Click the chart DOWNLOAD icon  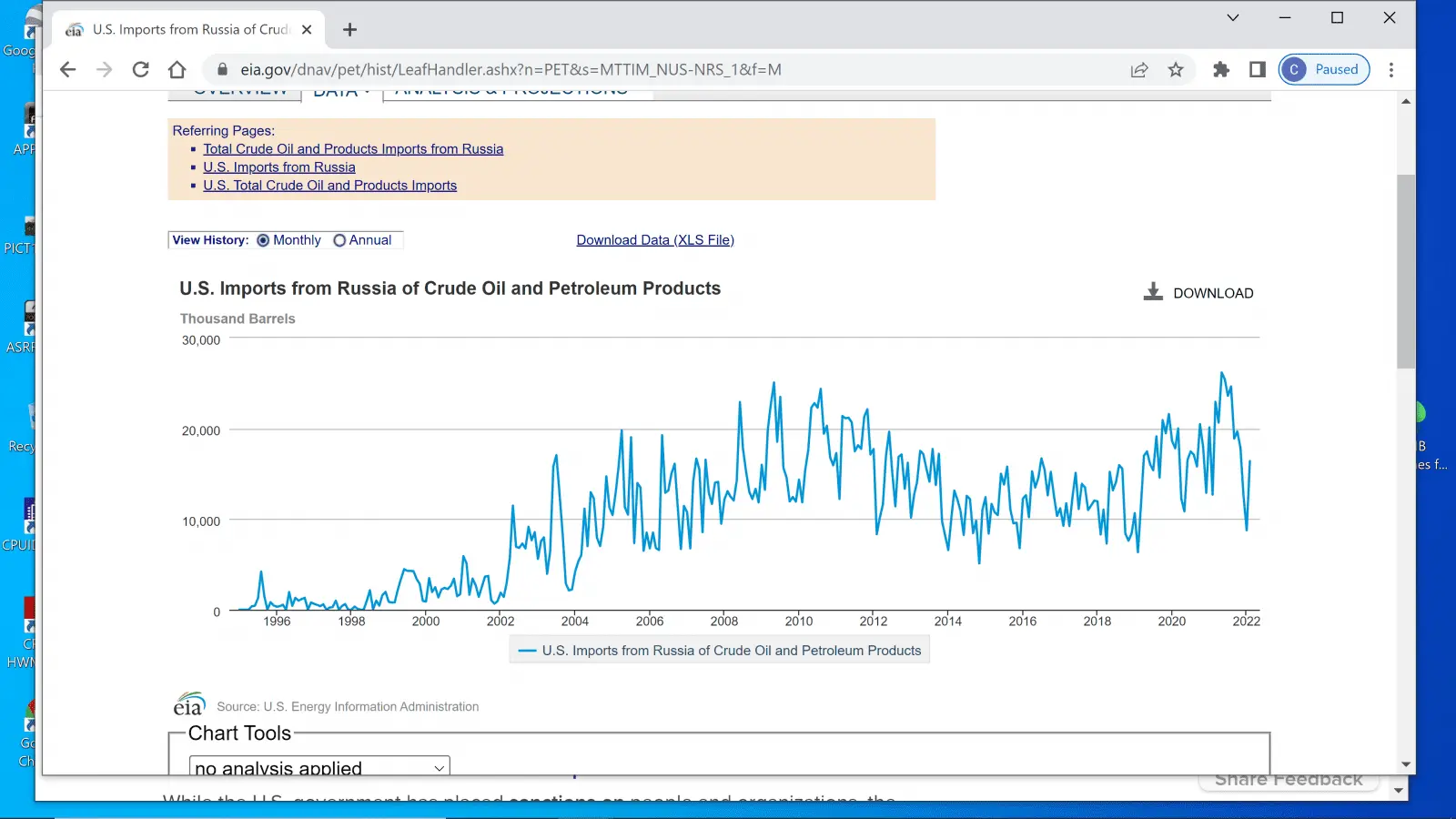tap(1153, 292)
